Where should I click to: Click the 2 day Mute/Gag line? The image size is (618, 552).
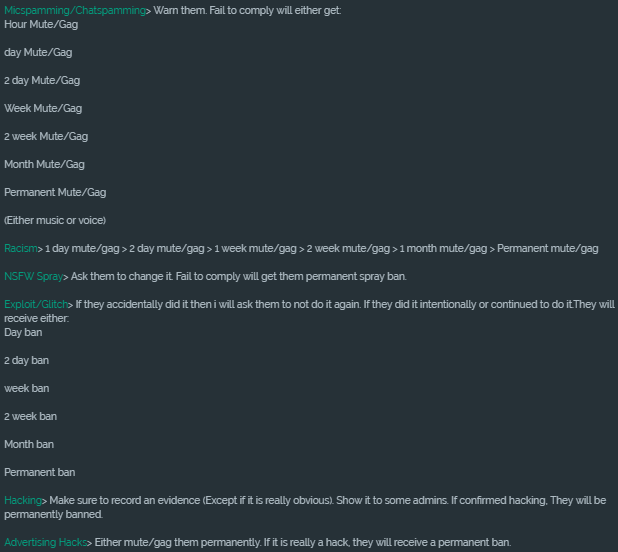42,80
